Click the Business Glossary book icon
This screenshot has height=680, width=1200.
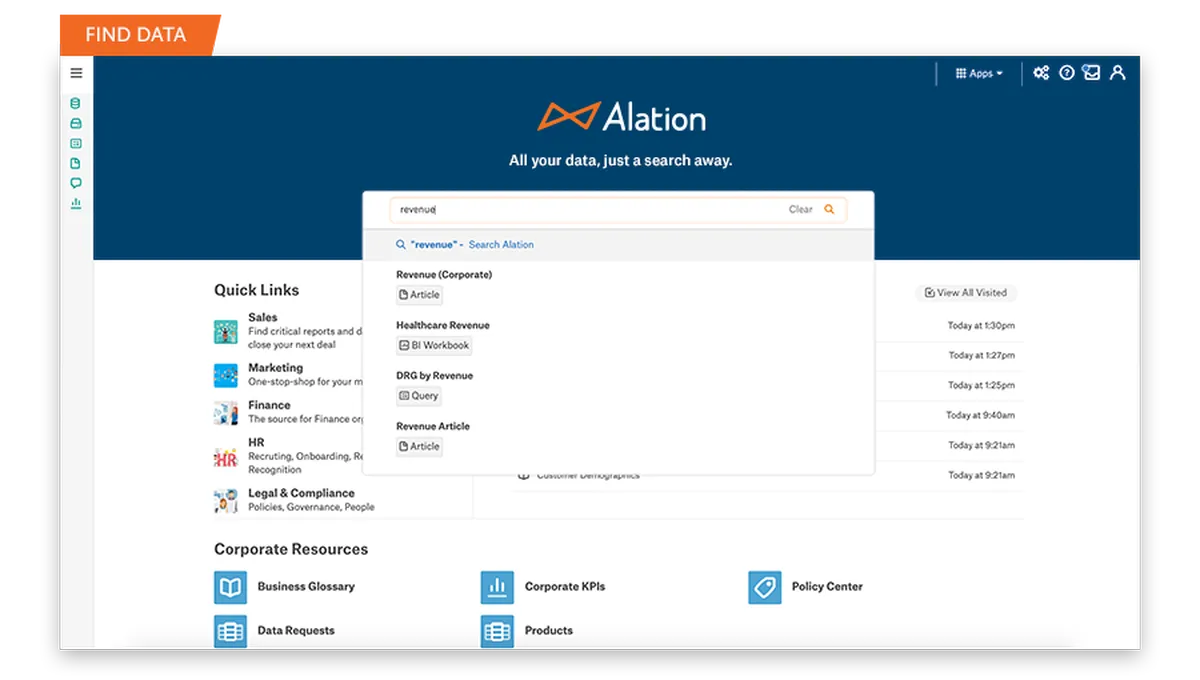[x=230, y=587]
